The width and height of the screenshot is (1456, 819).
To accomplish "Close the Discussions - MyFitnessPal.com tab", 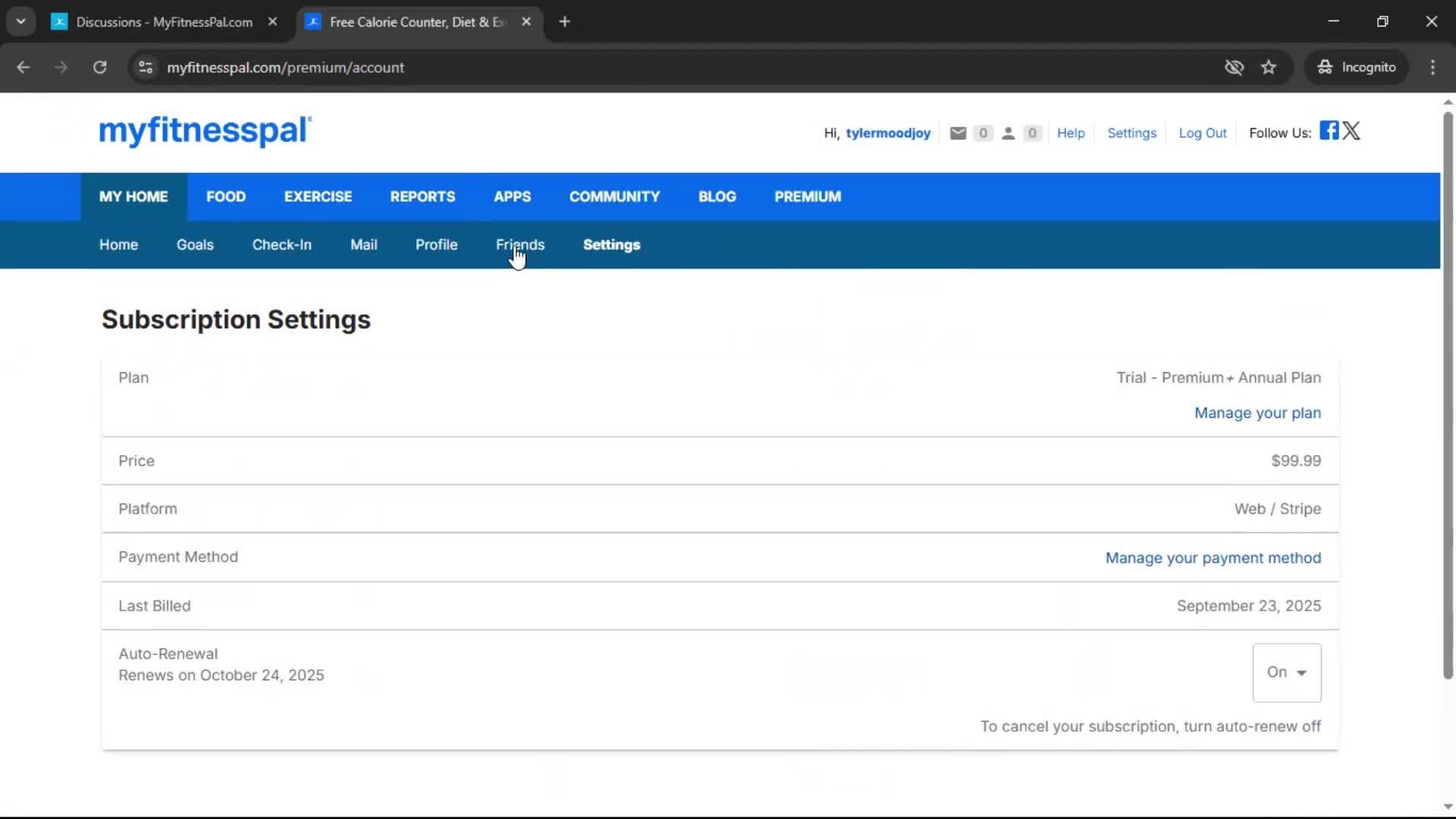I will (x=273, y=22).
